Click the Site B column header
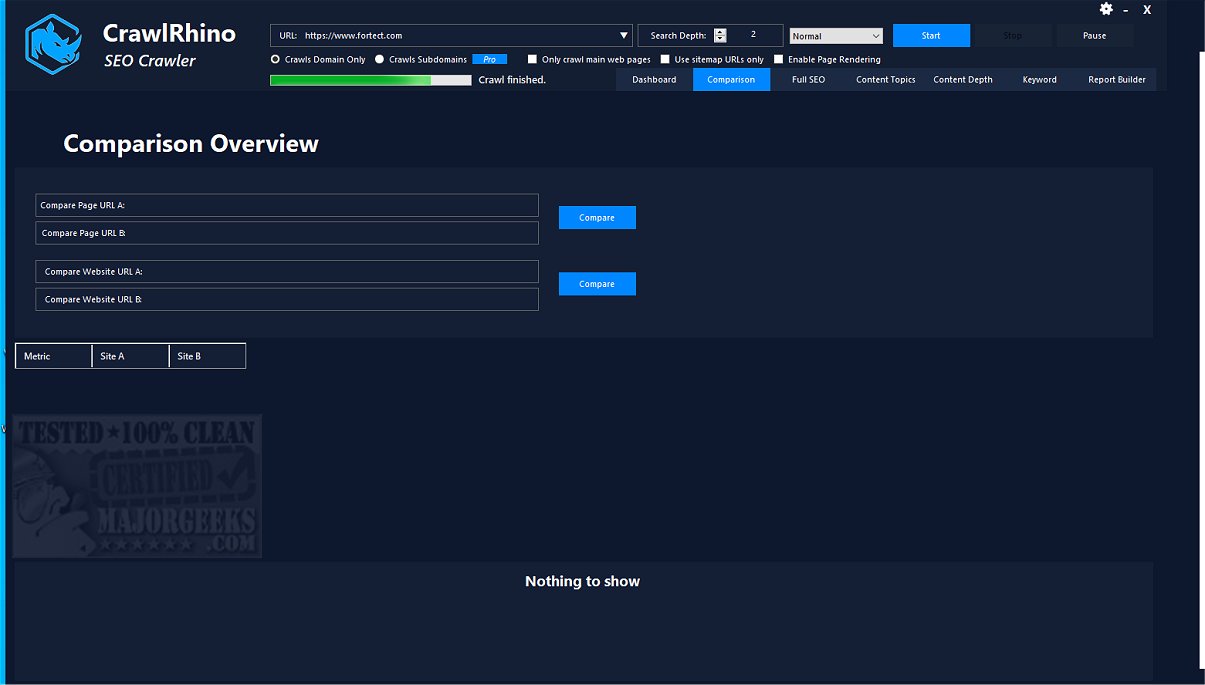Screen dimensions: 1205x685 (x=208, y=356)
